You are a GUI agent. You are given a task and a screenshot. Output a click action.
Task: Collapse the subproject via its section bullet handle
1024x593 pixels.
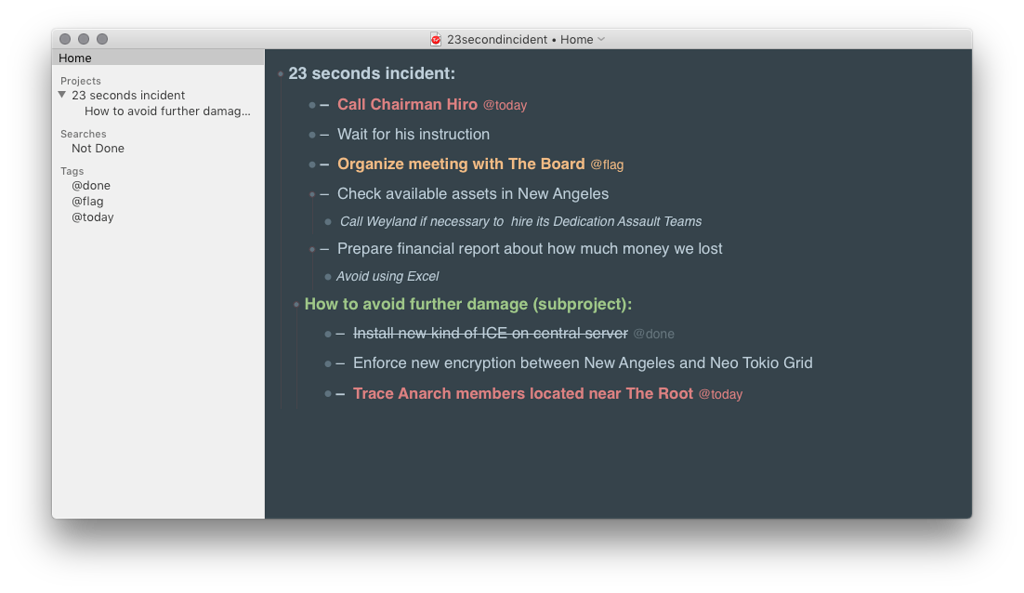pos(295,304)
